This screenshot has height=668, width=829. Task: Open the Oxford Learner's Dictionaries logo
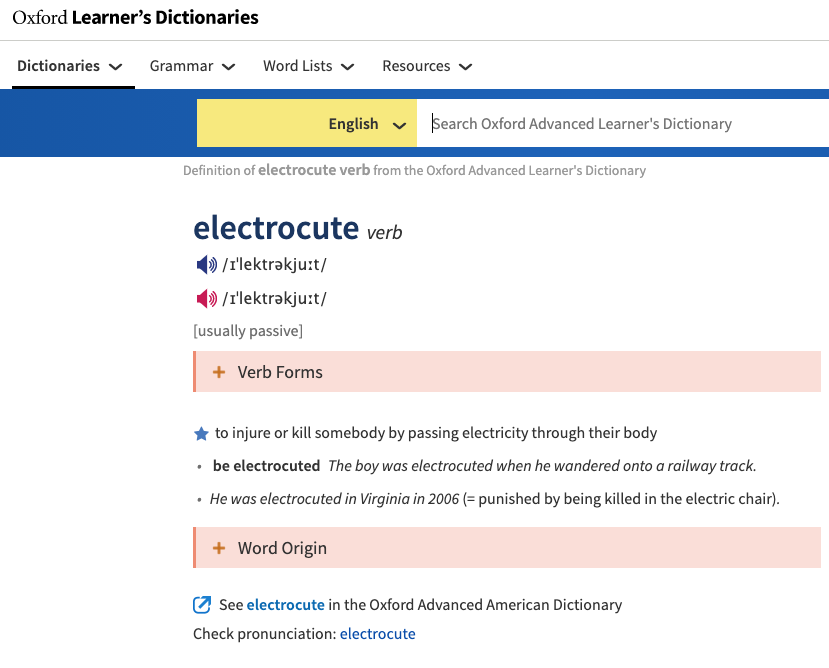[x=135, y=17]
